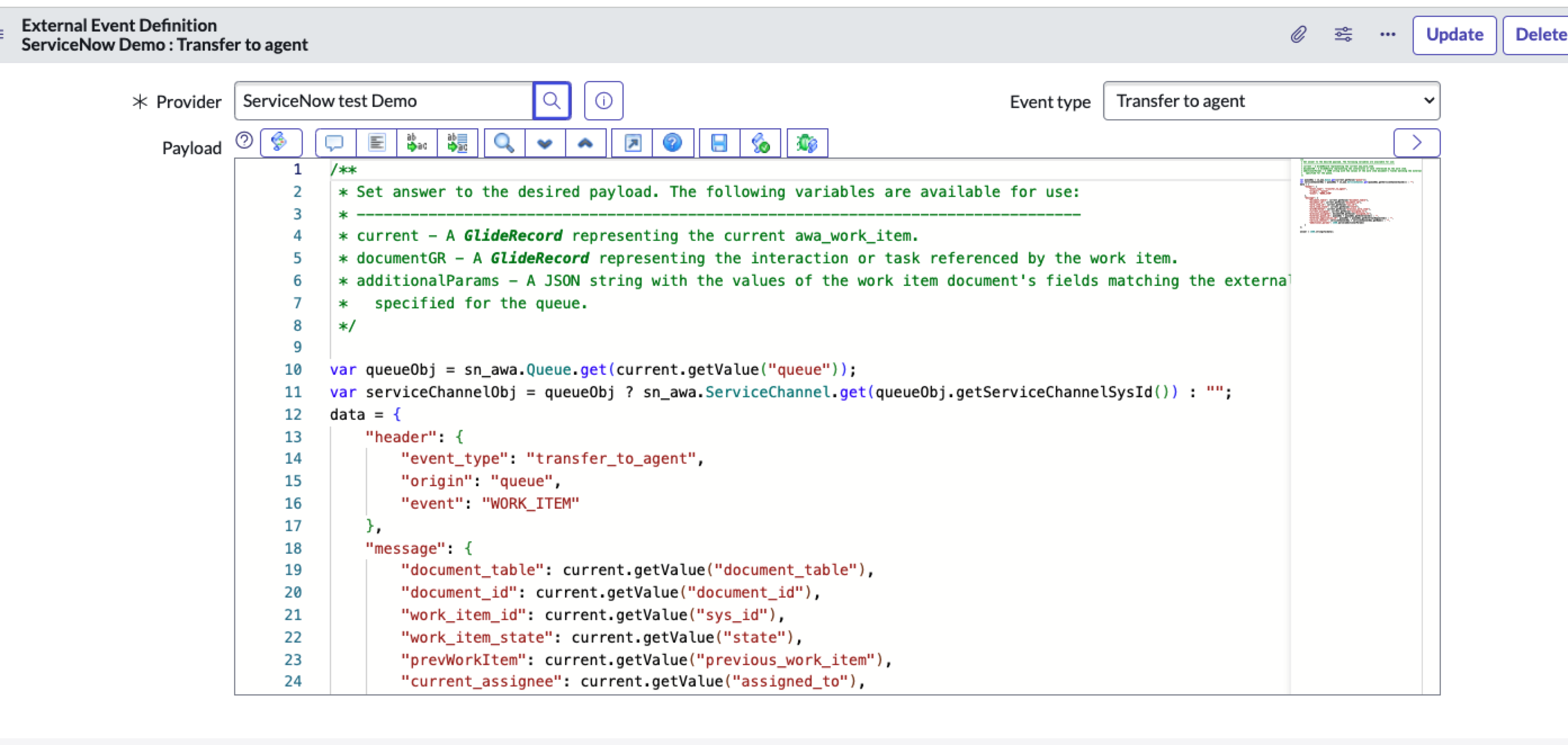Viewport: 1568px width, 745px height.
Task: Expand the editor side panel arrow
Action: (x=1417, y=143)
